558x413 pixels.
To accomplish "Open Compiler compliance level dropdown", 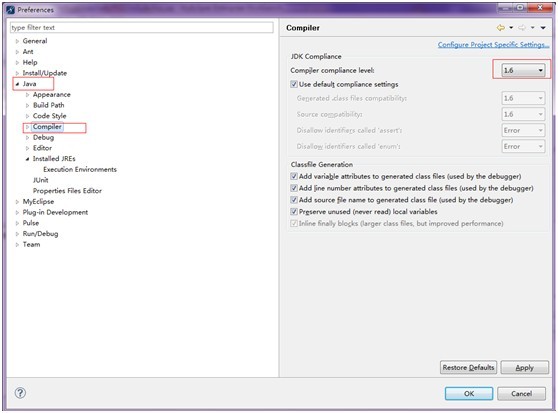I will pos(523,70).
